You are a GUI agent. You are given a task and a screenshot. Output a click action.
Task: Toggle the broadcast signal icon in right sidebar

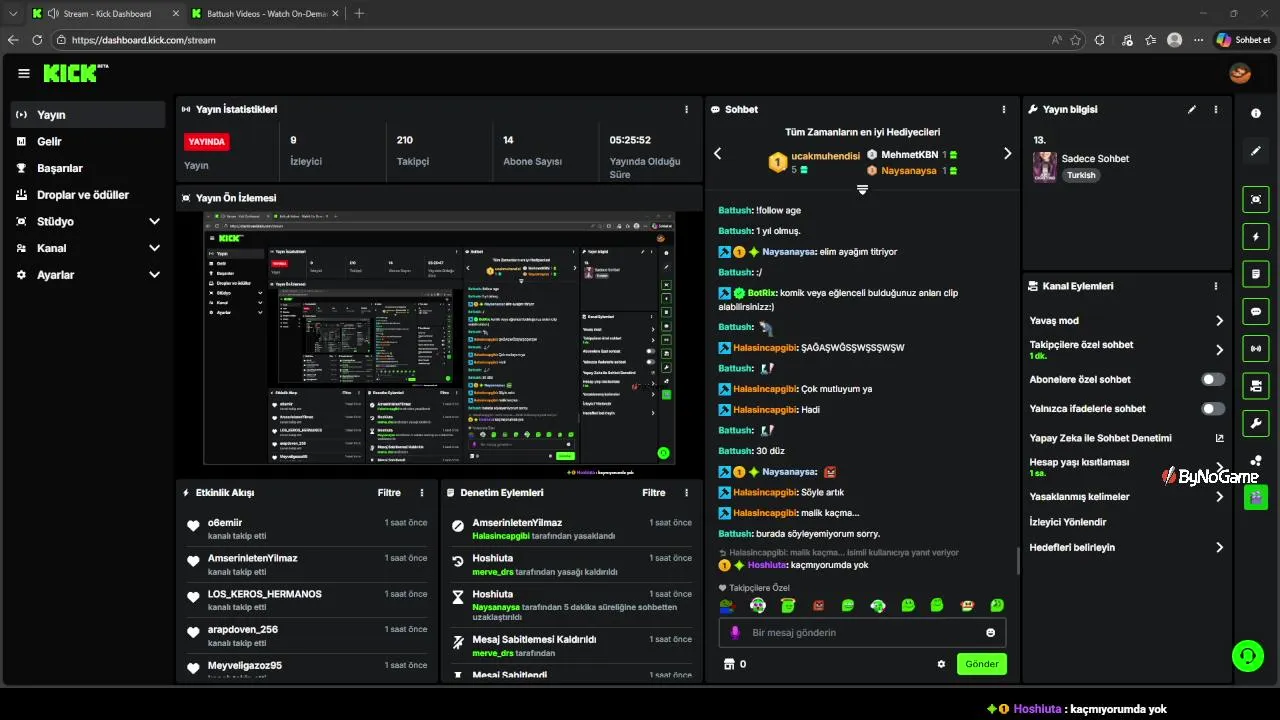[x=1256, y=348]
